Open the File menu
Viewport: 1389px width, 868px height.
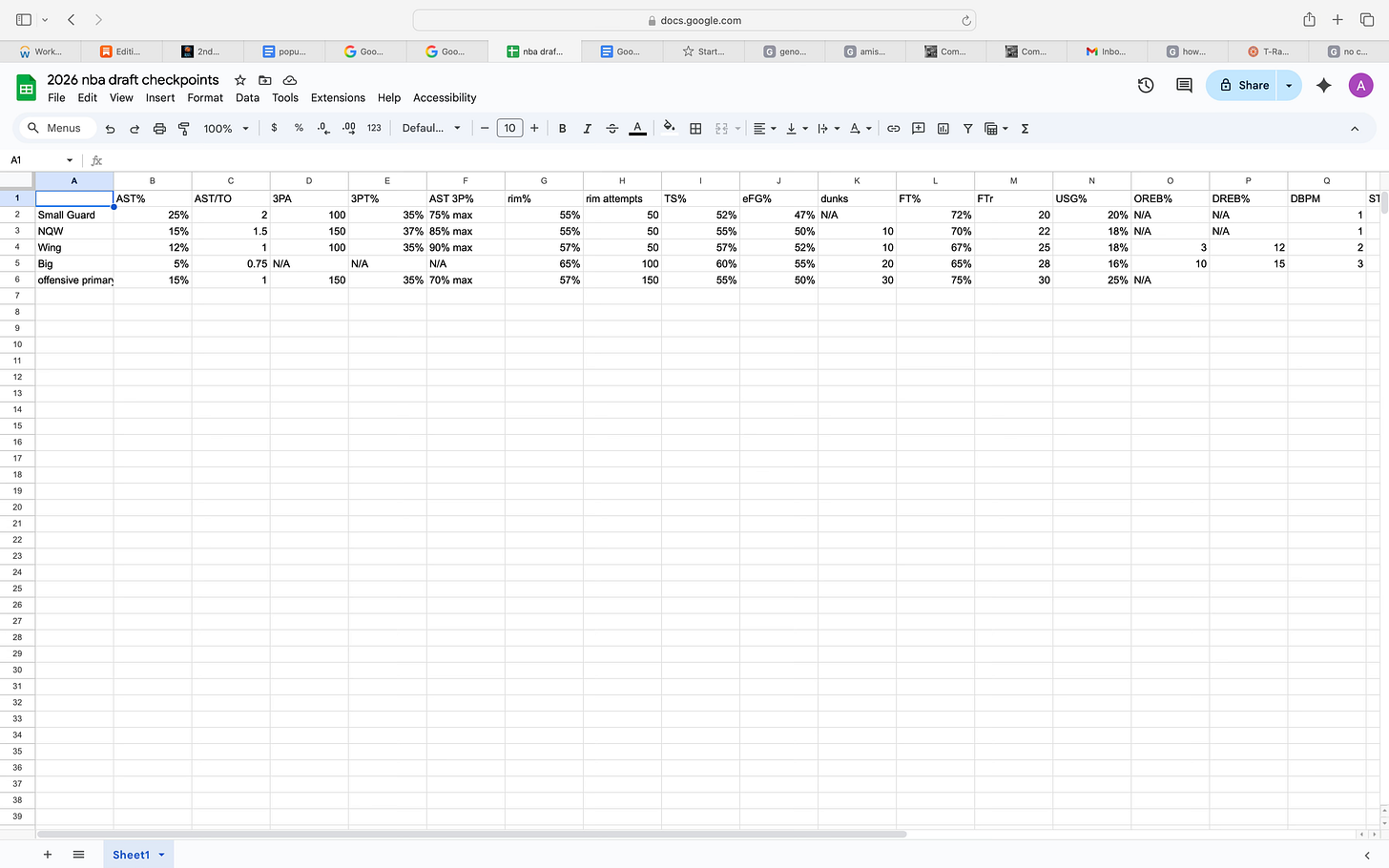coord(56,97)
